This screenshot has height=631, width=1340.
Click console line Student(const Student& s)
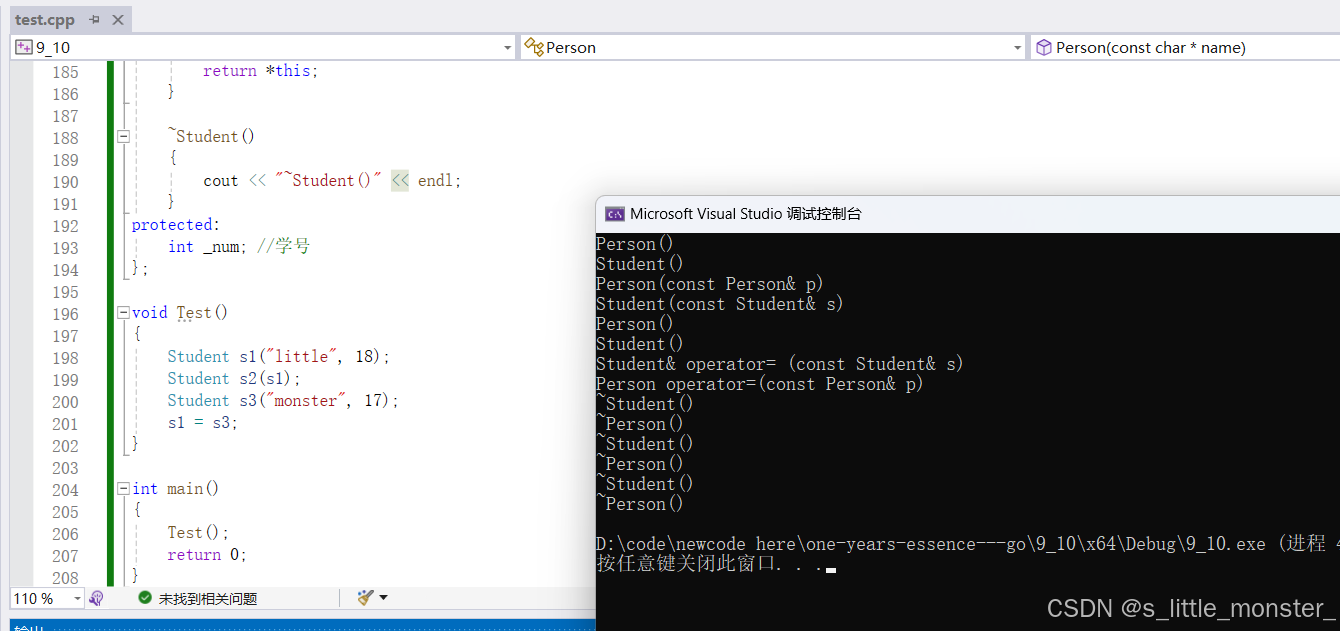point(720,304)
